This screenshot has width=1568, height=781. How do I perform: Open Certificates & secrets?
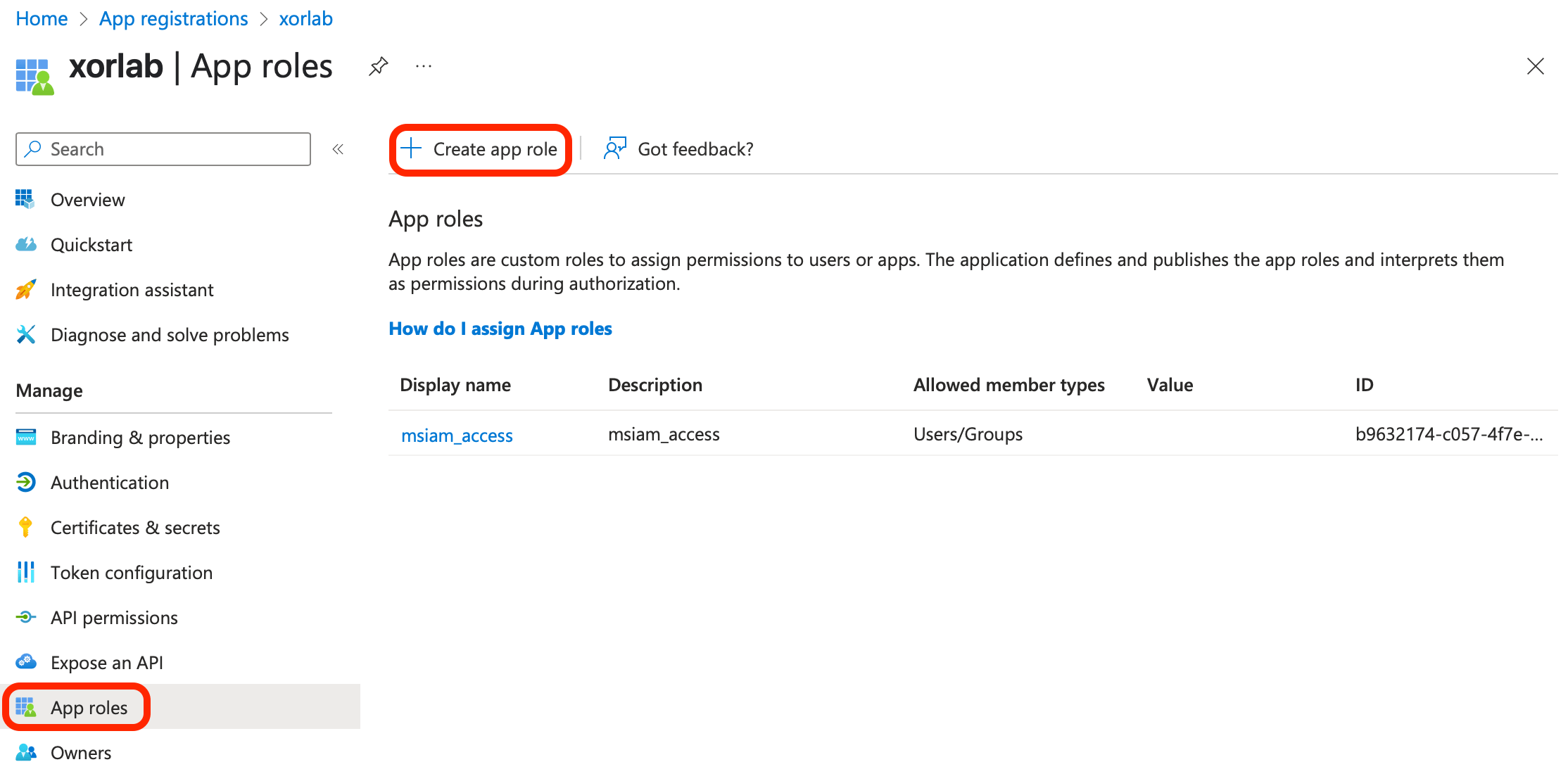tap(135, 528)
